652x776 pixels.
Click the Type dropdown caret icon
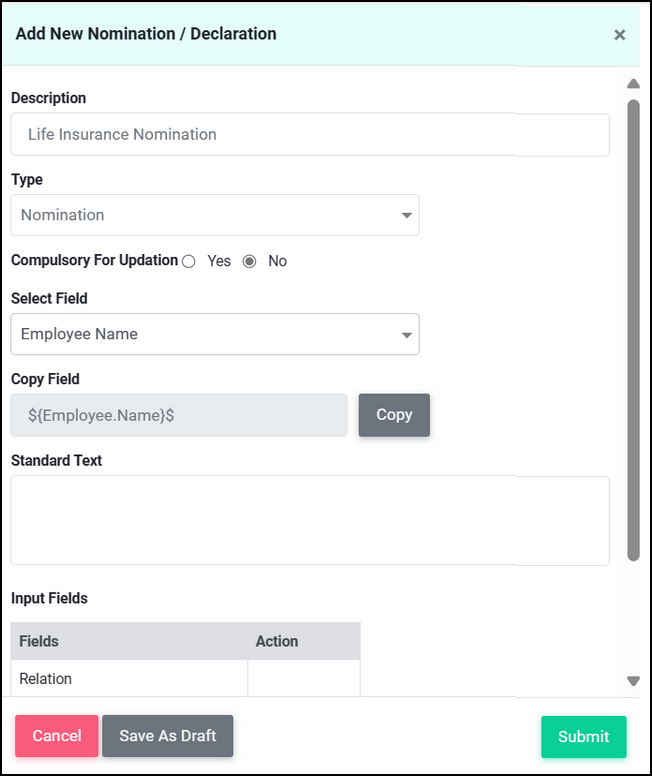(406, 215)
